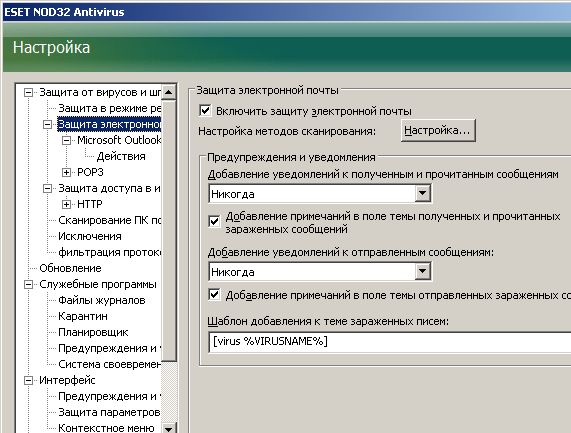The height and width of the screenshot is (433, 571).
Task: Select Контекстное меню tree item
Action: pyautogui.click(x=106, y=428)
